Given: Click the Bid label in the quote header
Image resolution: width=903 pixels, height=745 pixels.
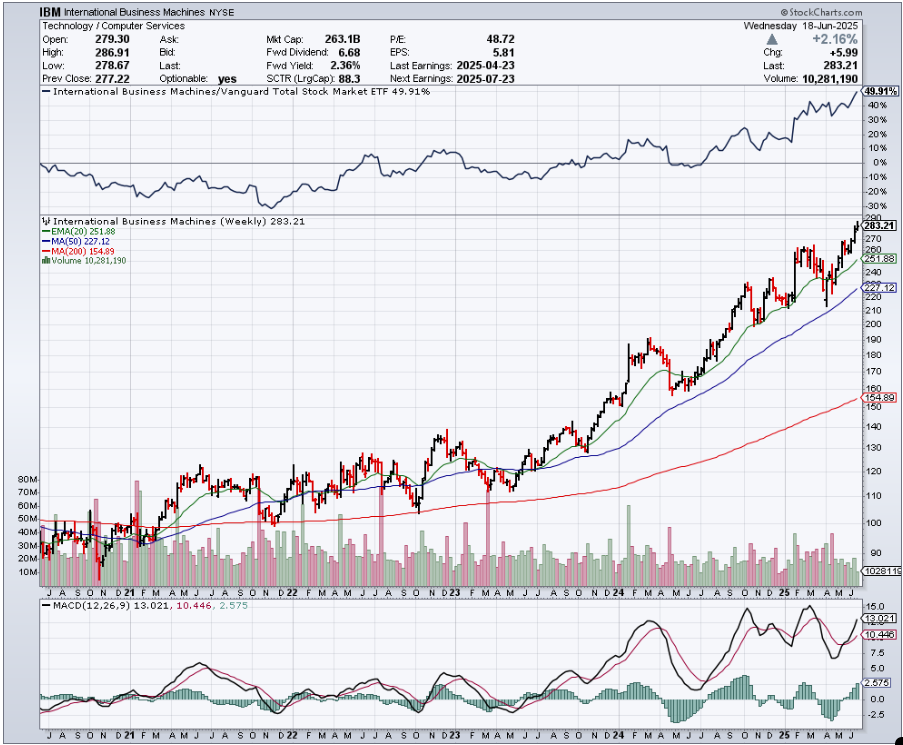Looking at the screenshot, I should [x=167, y=52].
